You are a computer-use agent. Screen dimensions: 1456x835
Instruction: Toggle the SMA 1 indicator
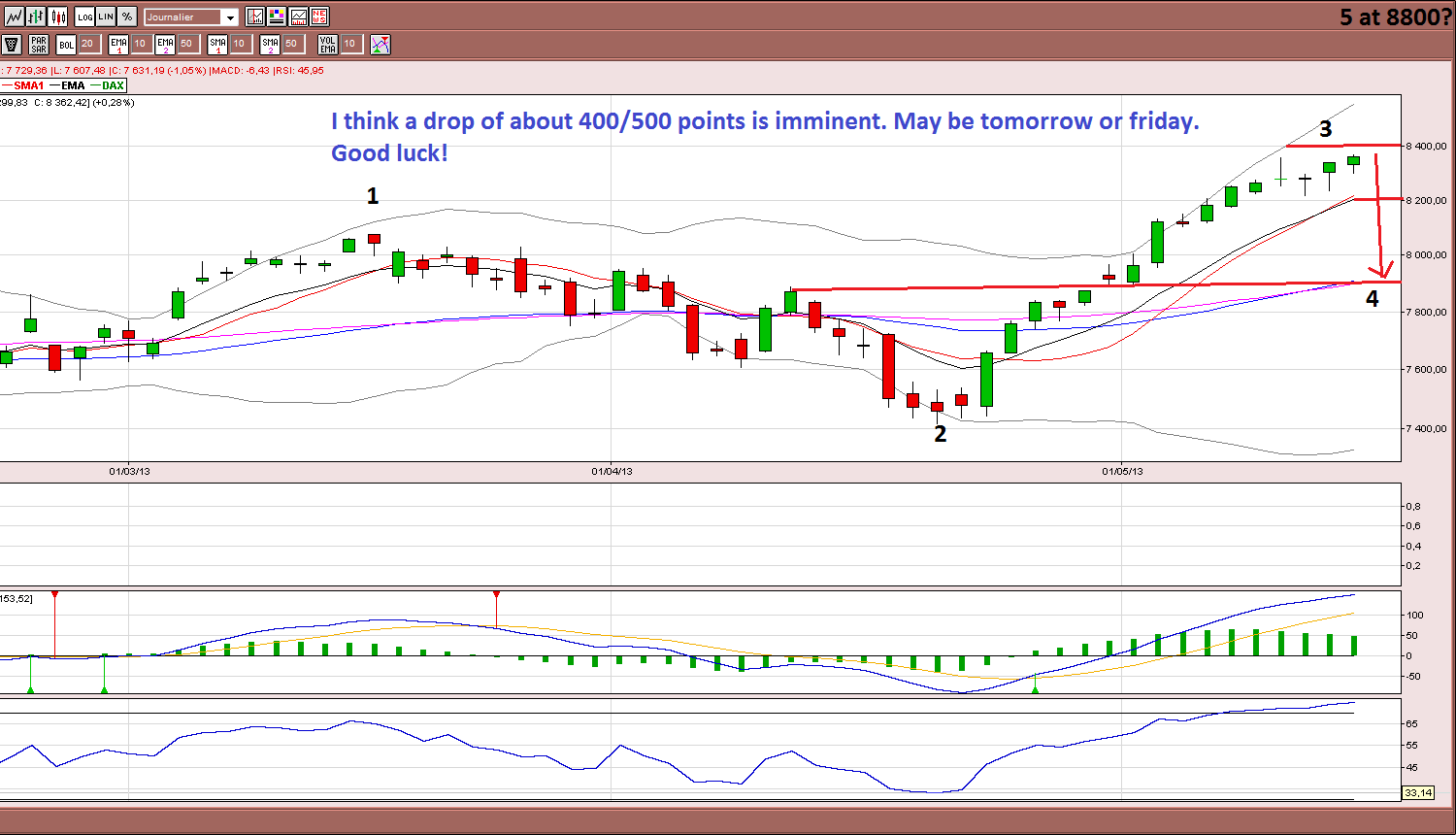tap(217, 45)
